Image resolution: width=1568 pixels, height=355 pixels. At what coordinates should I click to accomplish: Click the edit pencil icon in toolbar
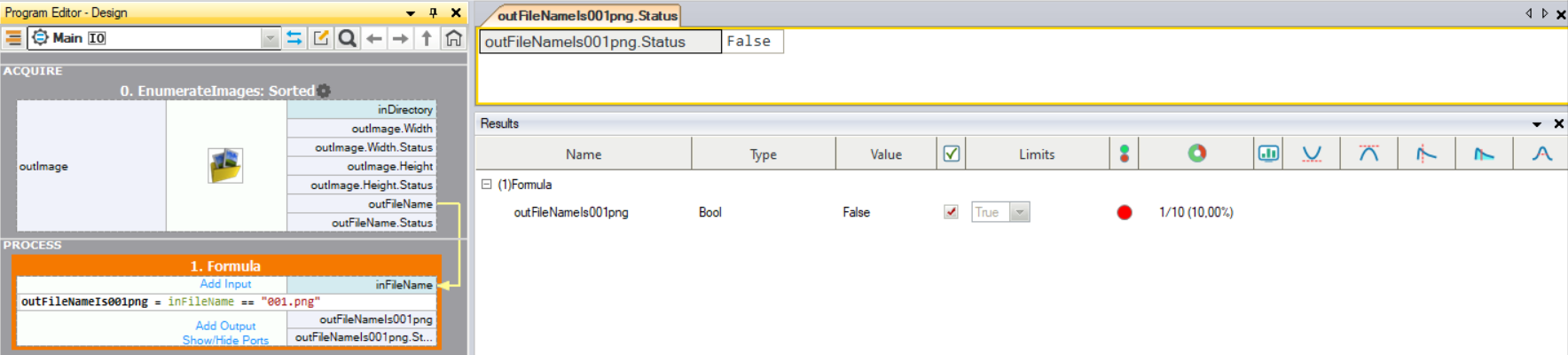click(x=321, y=38)
